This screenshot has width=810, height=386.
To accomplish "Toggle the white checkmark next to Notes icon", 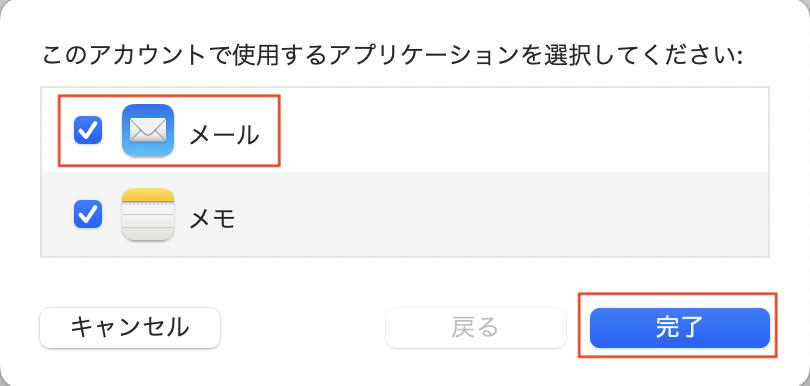I will (88, 214).
